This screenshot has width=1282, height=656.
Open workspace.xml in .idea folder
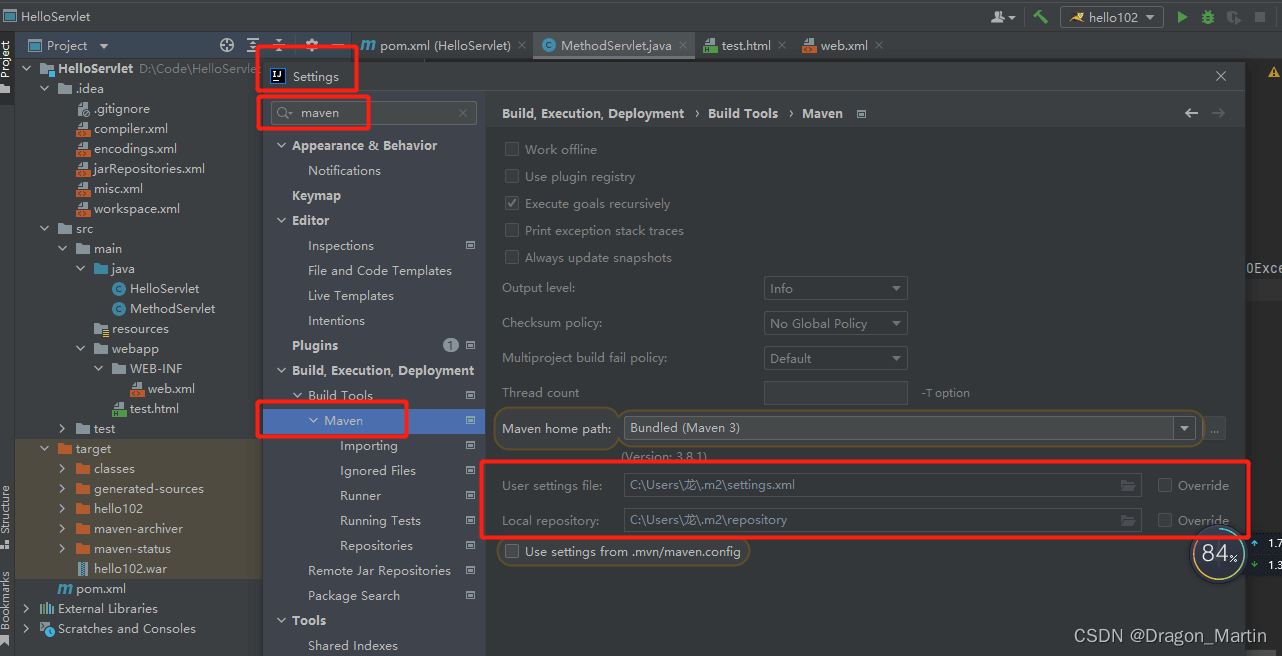click(x=137, y=209)
